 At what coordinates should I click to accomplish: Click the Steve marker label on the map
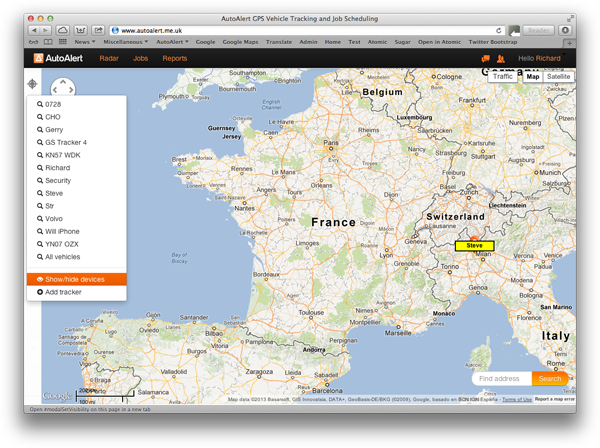click(x=474, y=246)
